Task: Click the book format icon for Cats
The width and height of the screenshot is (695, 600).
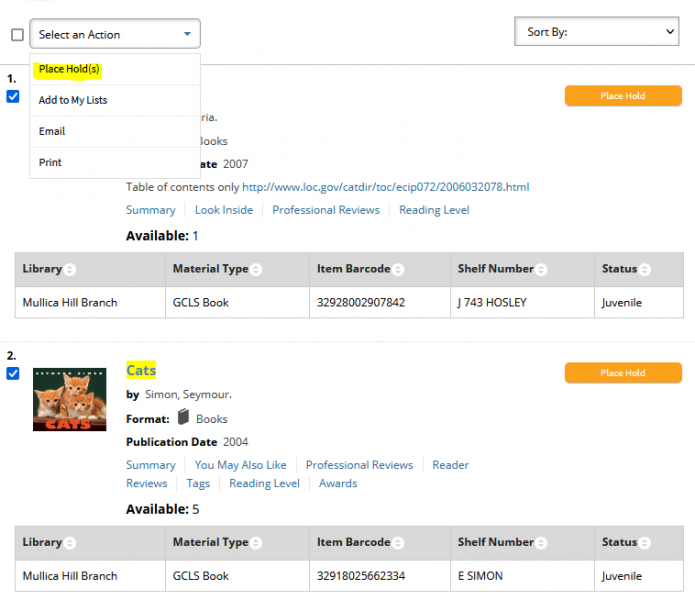Action: coord(184,418)
